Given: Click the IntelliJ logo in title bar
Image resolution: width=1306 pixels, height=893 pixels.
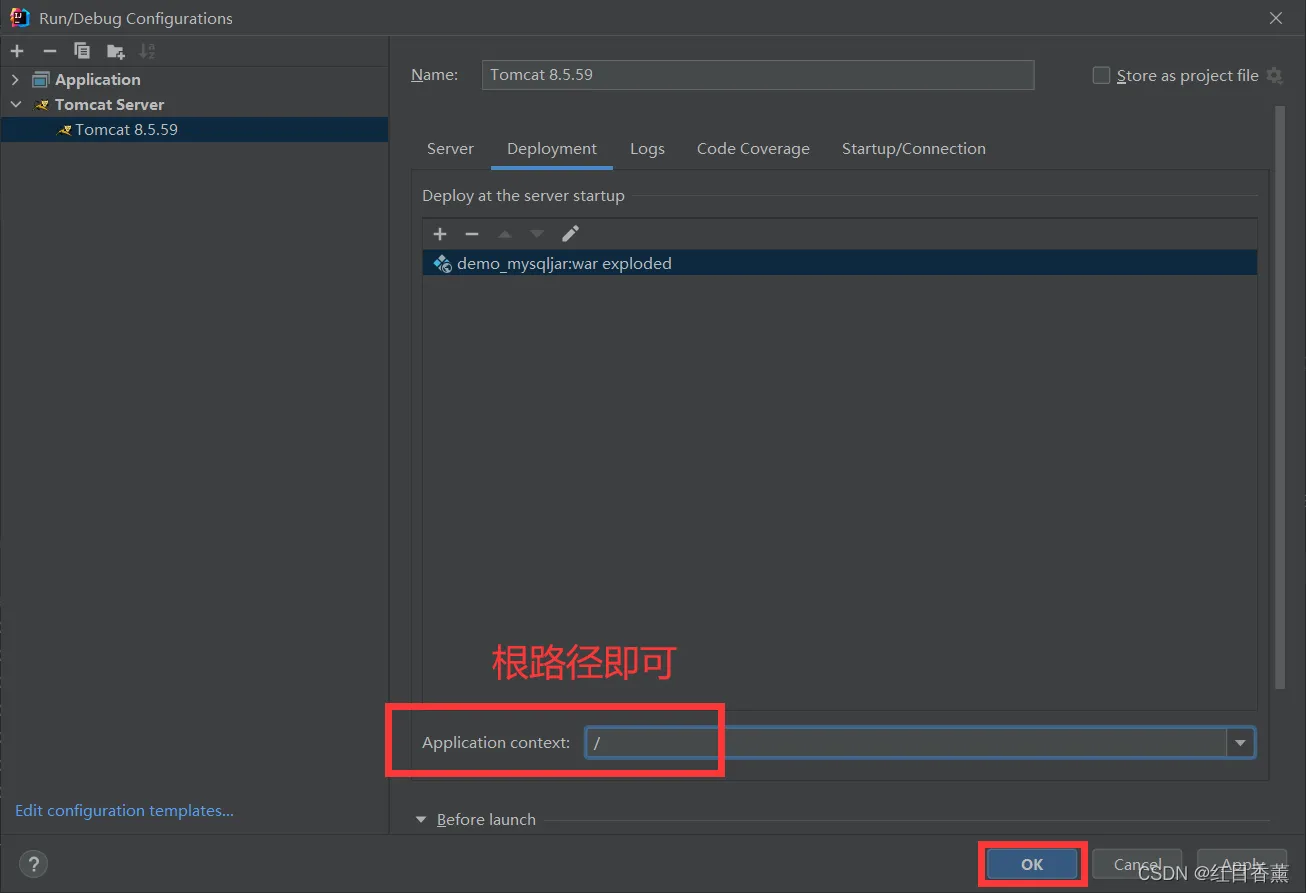Looking at the screenshot, I should pos(19,18).
